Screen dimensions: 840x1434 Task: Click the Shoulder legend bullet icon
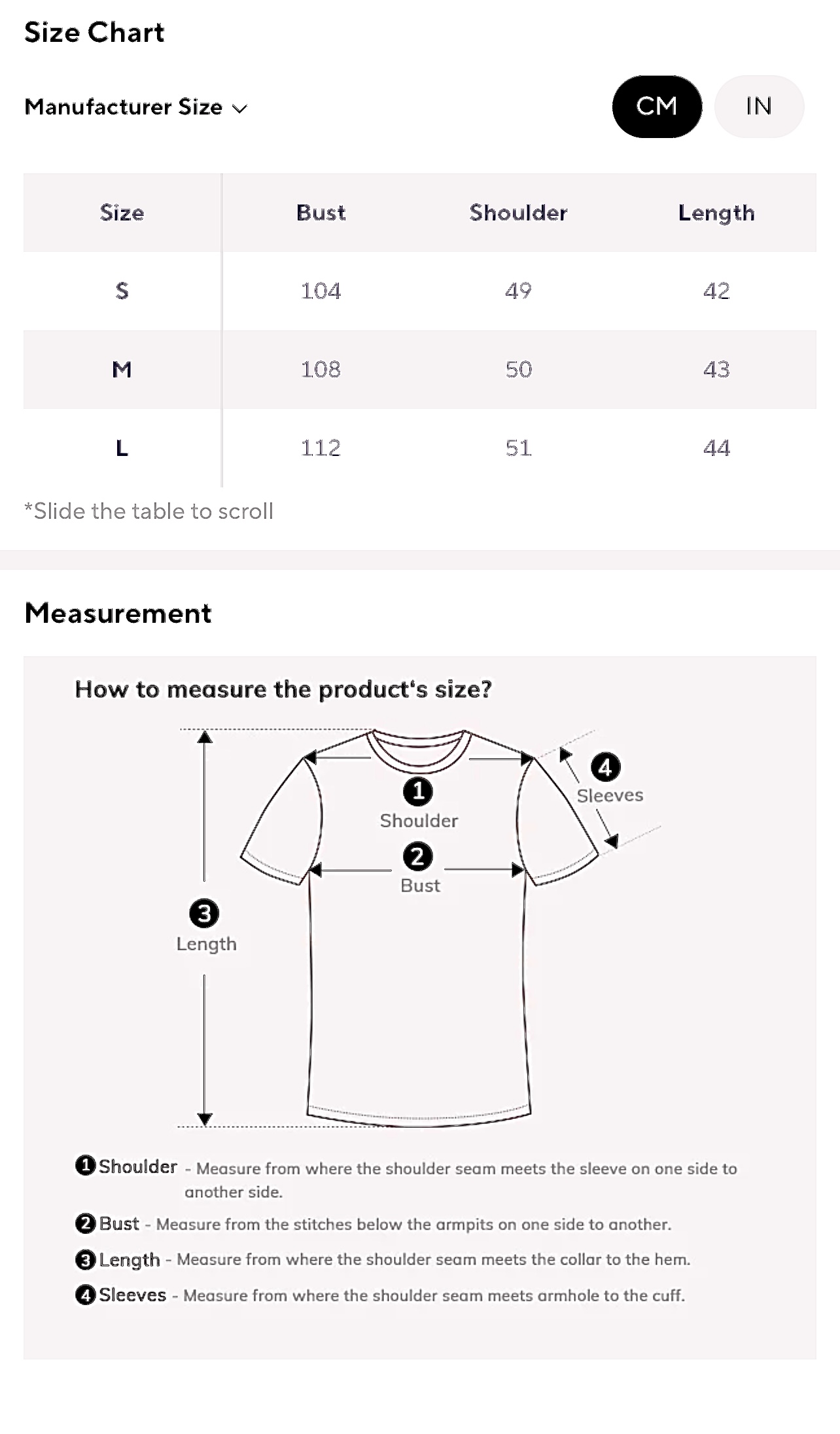coord(85,1165)
